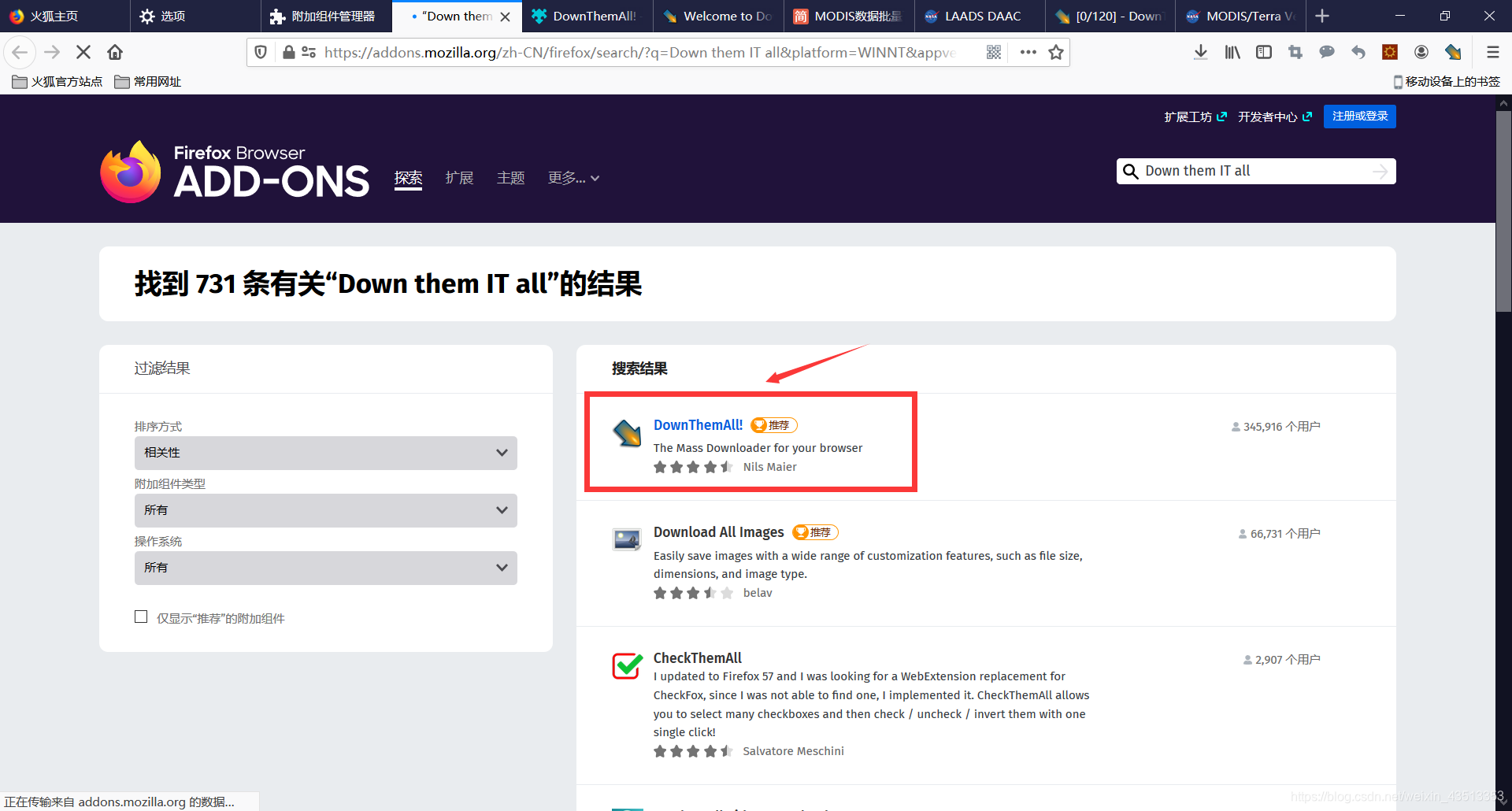Click the orange square extension icon

tap(1390, 52)
